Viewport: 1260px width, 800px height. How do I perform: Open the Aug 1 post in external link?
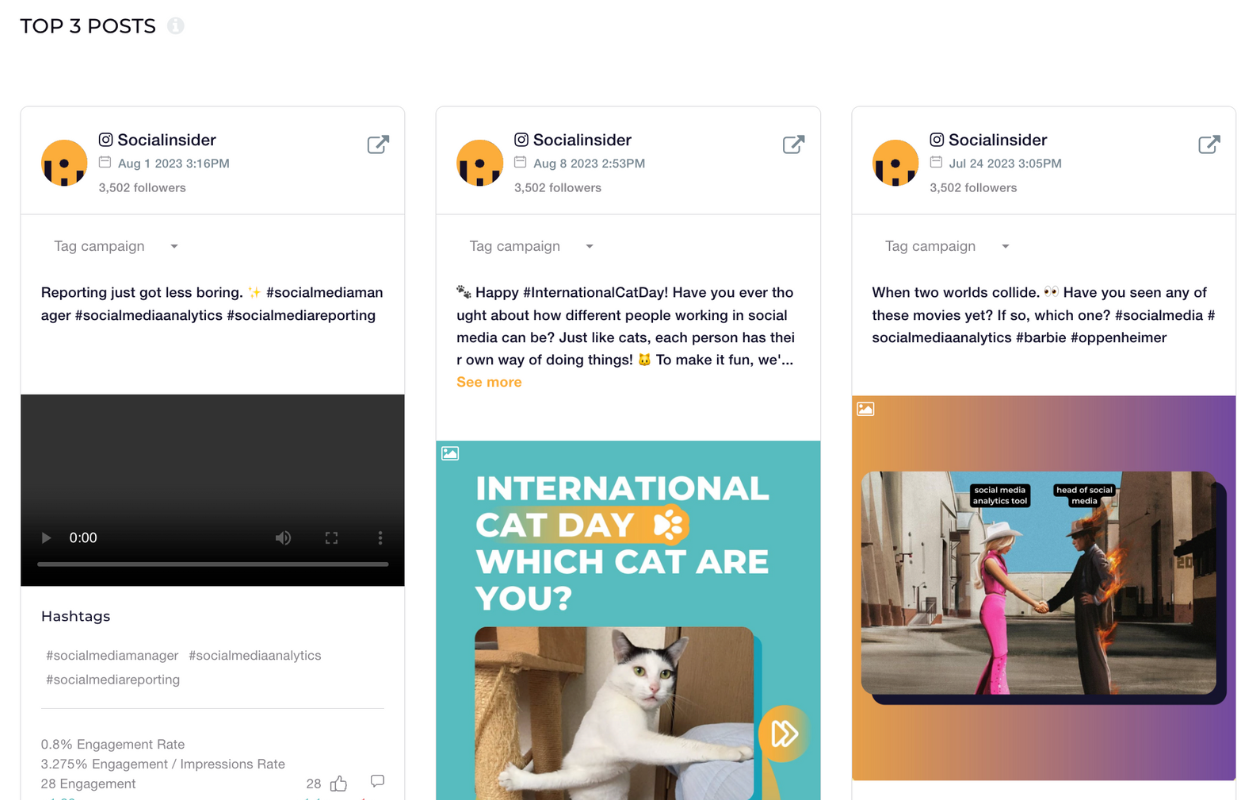pos(378,144)
